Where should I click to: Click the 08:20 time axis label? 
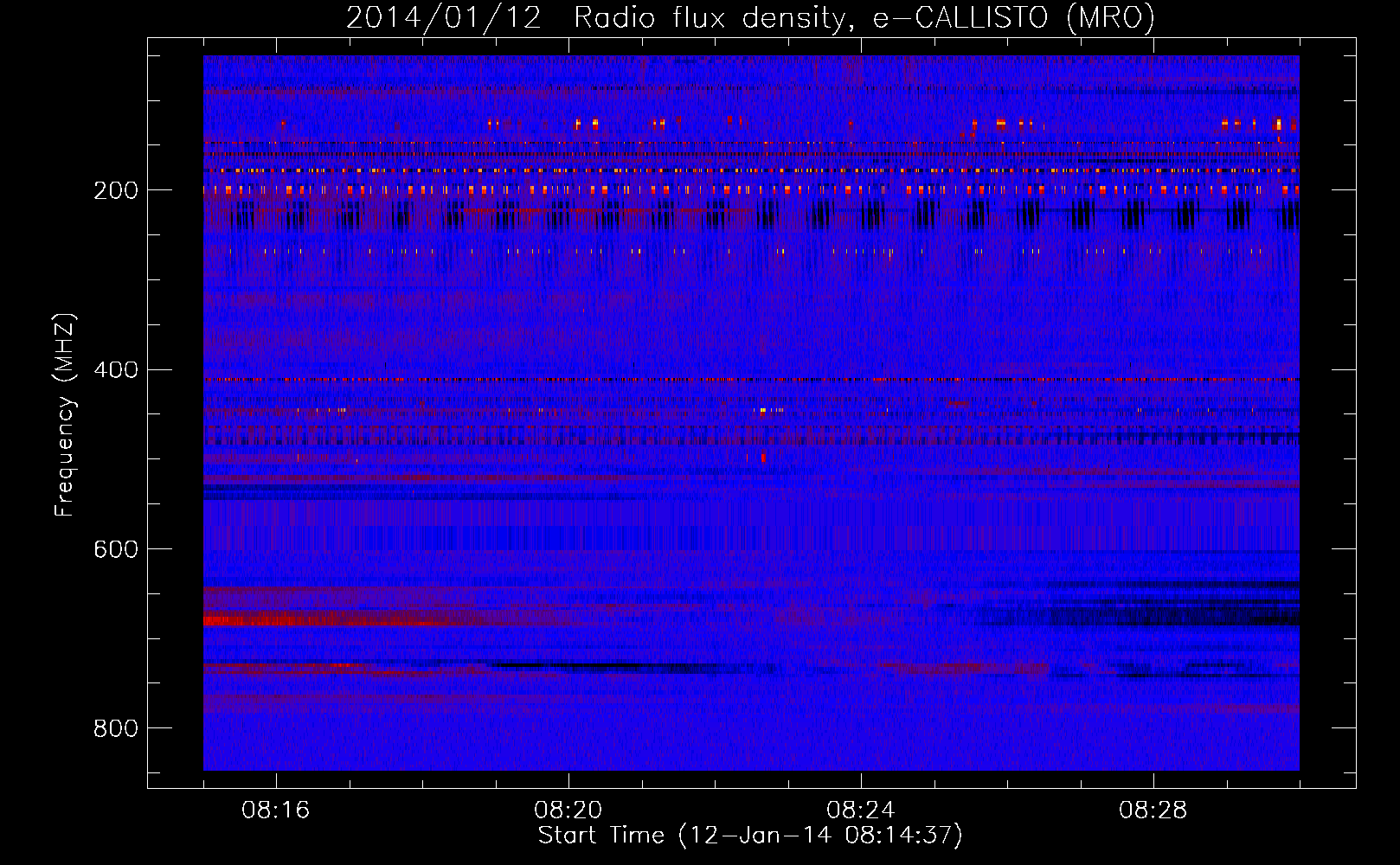(568, 811)
